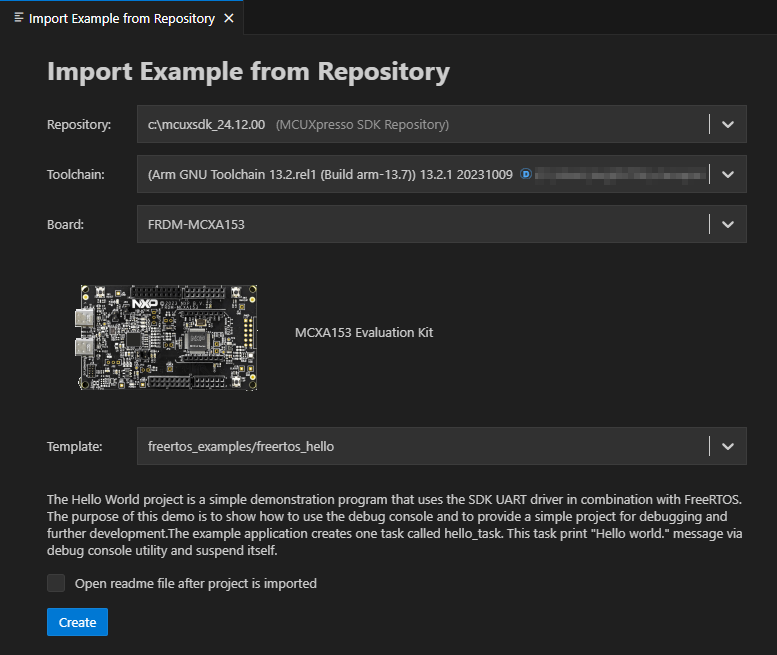Screen dimensions: 777x655
Task: Expand the Repository chevron arrow
Action: click(x=728, y=125)
